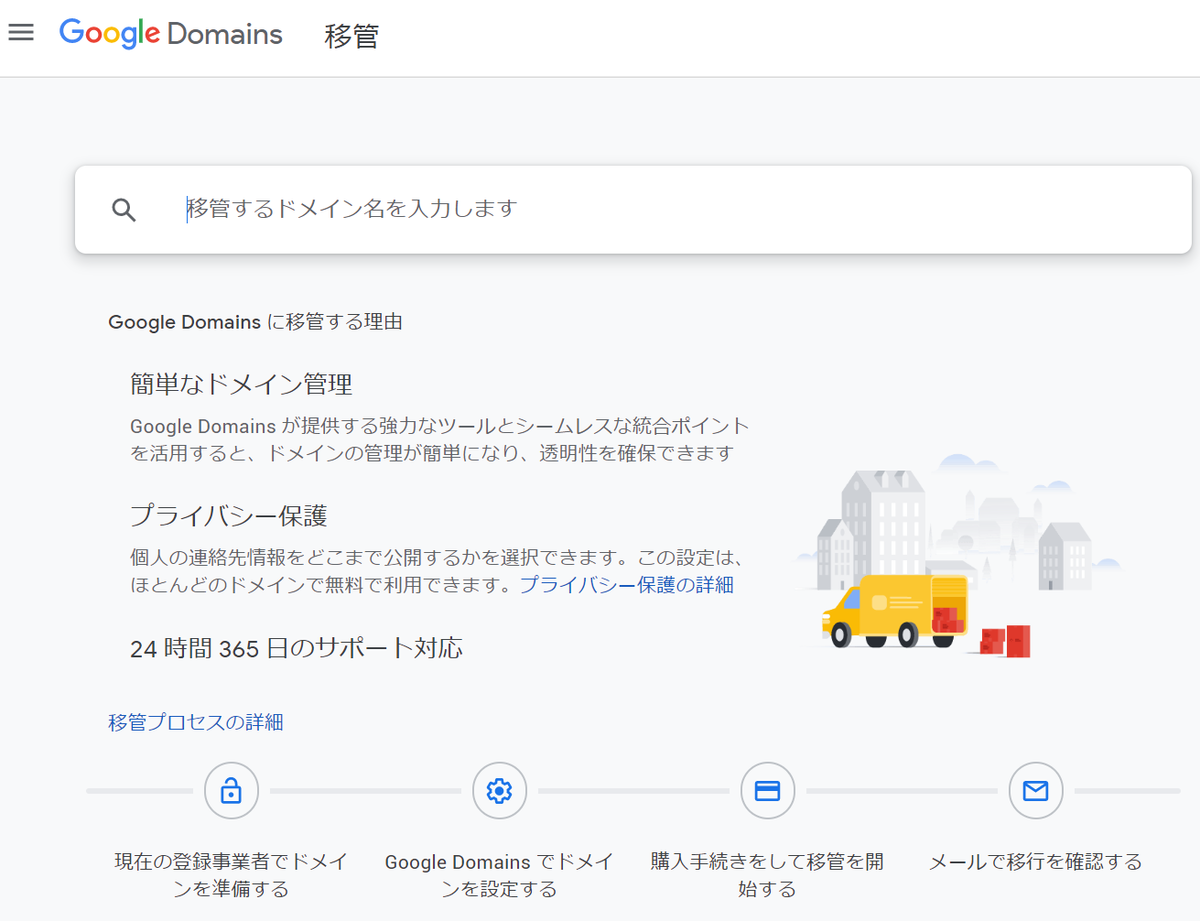Viewport: 1200px width, 921px height.
Task: Open the 移管プロセスの詳細 link
Action: (196, 722)
